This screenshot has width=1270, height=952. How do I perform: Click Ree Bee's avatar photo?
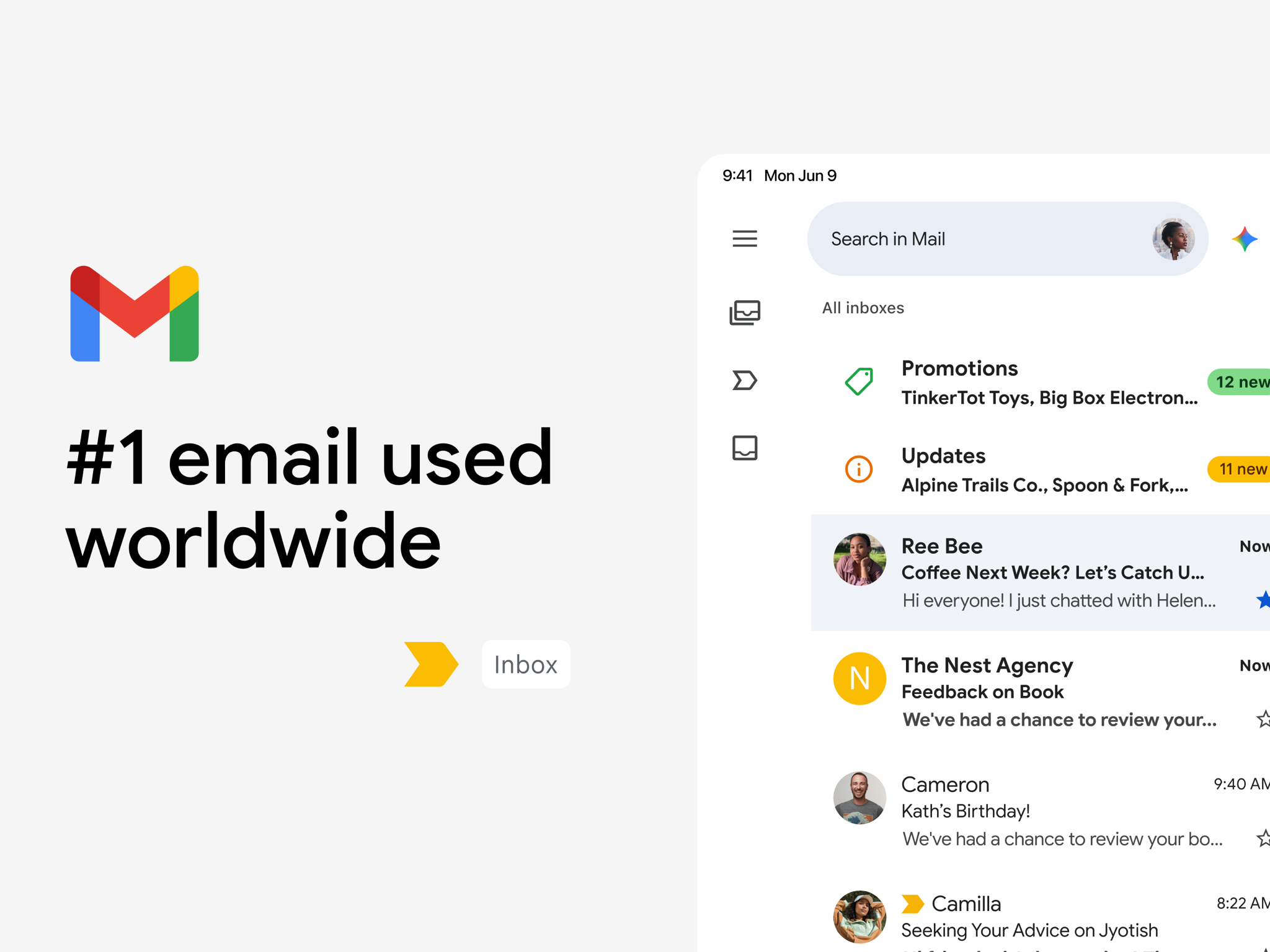click(859, 559)
